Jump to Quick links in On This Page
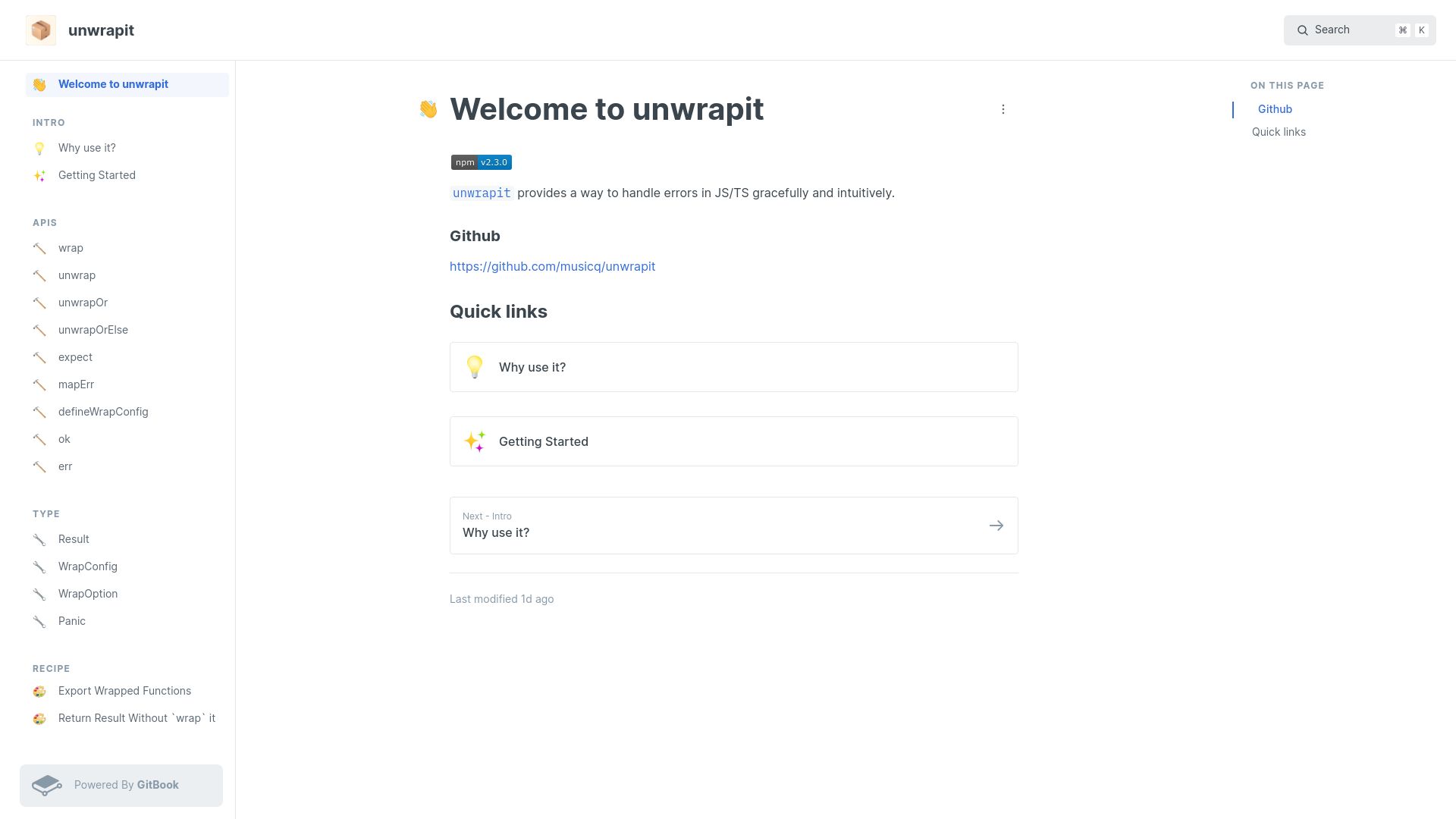This screenshot has height=819, width=1456. pyautogui.click(x=1279, y=132)
